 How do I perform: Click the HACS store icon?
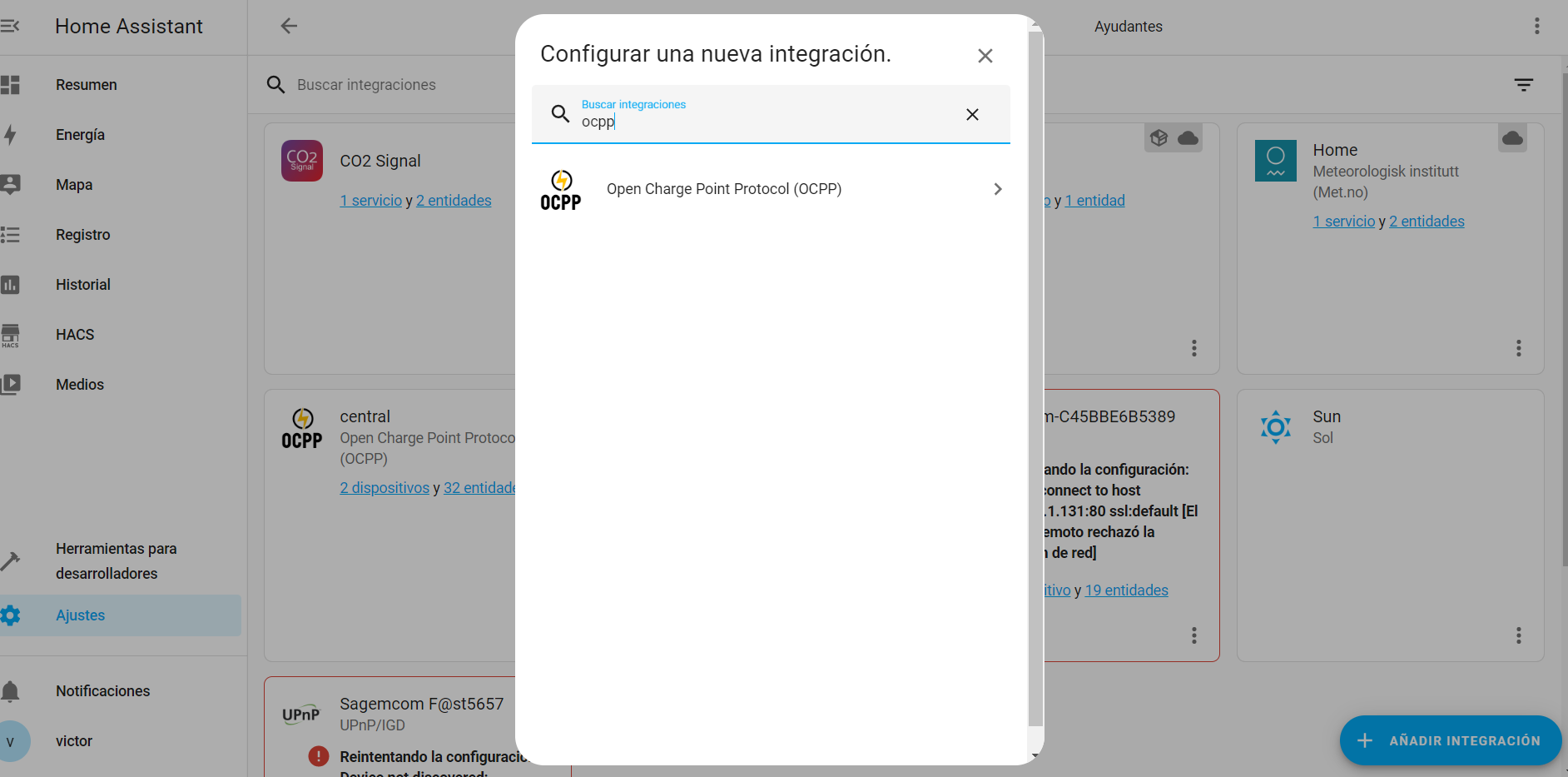[x=10, y=335]
